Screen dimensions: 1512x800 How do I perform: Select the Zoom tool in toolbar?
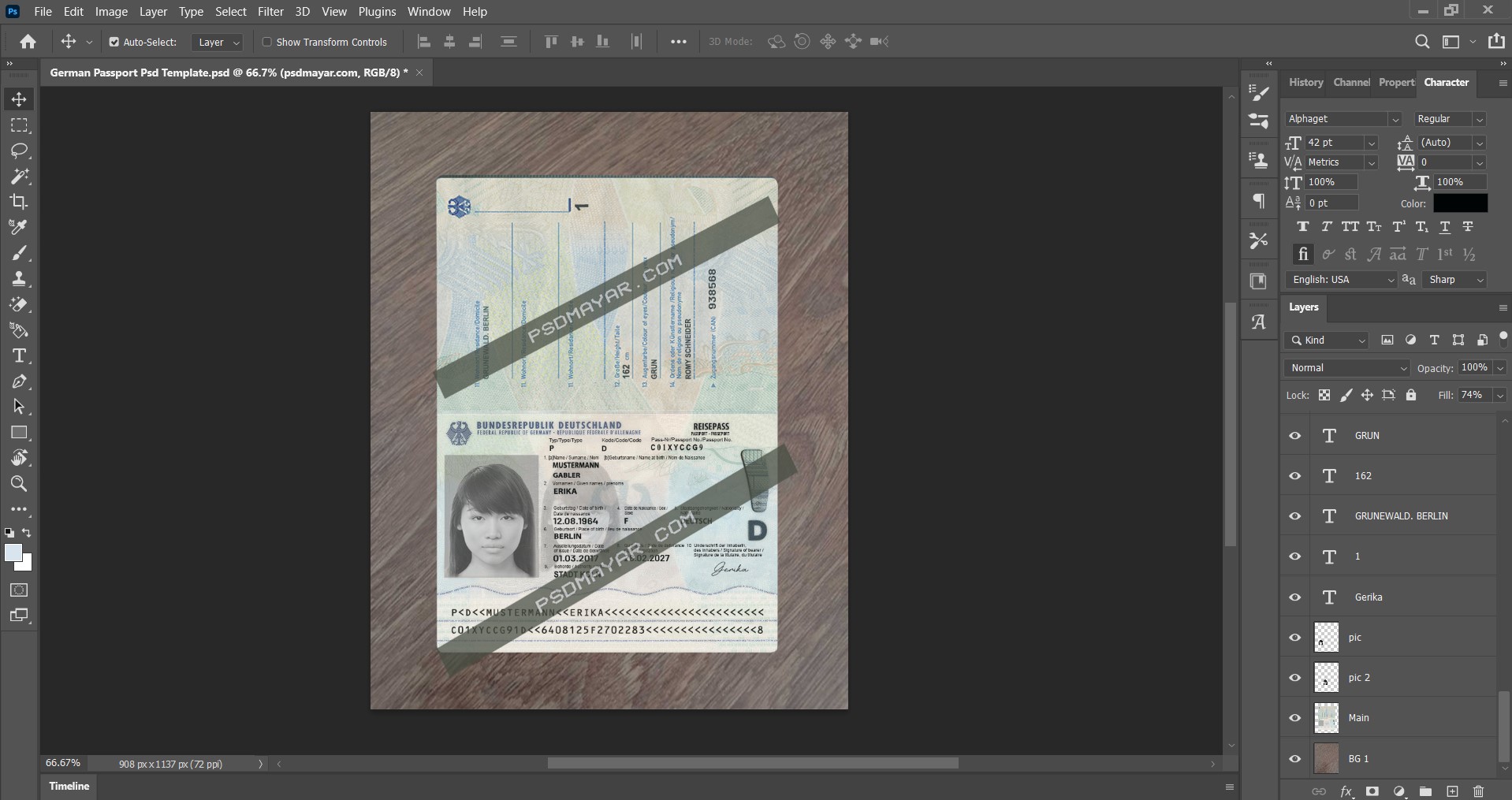click(x=19, y=484)
